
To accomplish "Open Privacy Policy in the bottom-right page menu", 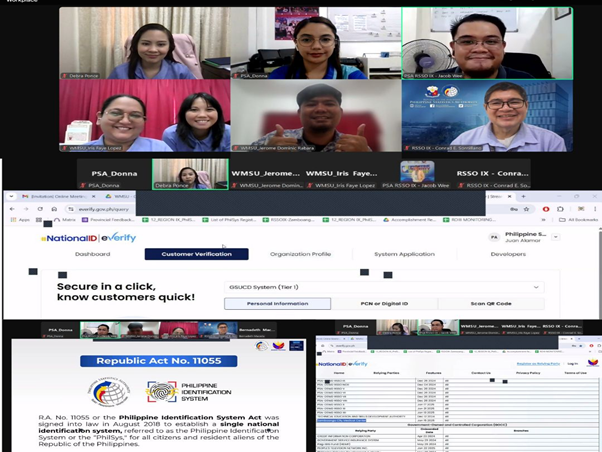I will click(x=528, y=373).
